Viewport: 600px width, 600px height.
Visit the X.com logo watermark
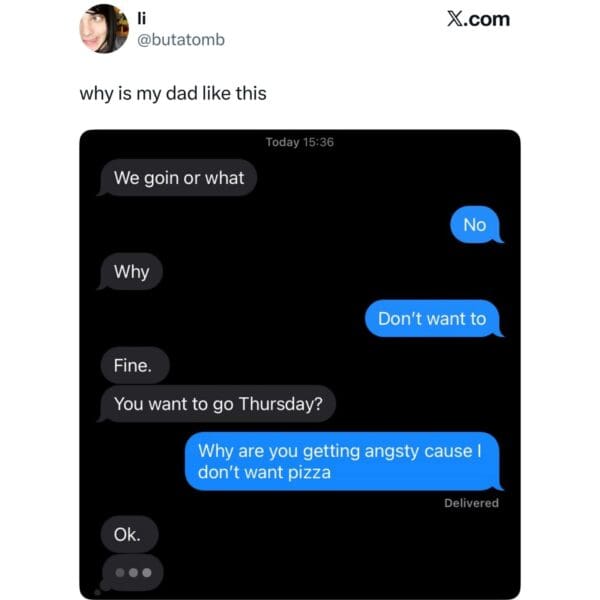478,19
